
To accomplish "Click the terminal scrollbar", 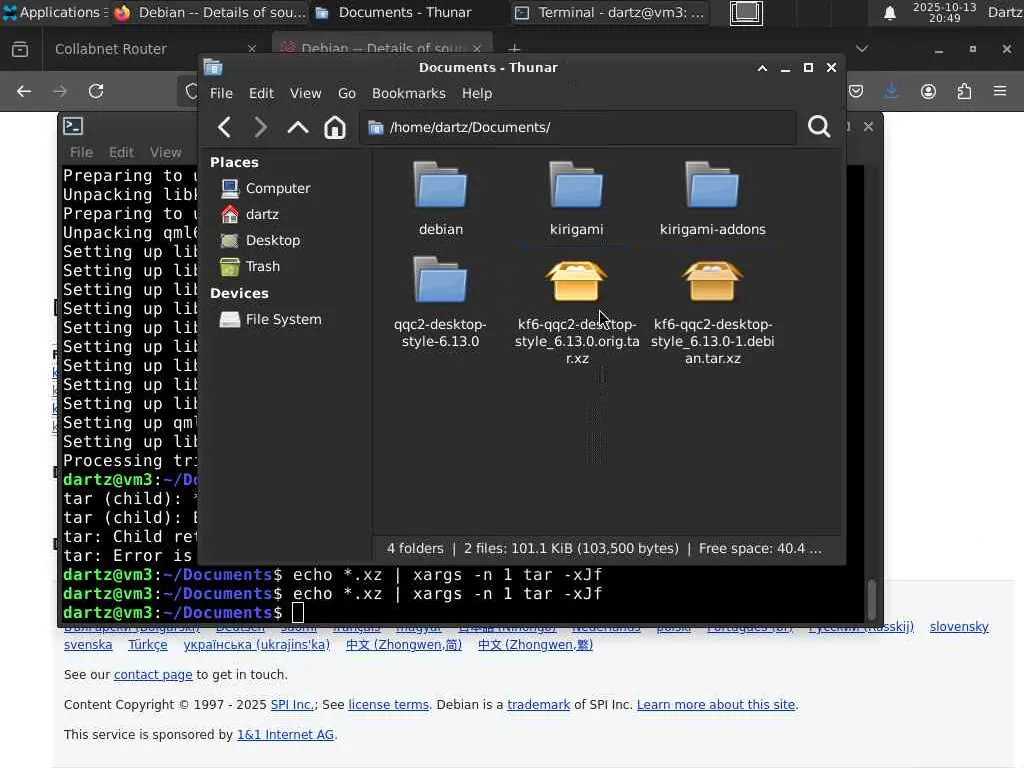I will 871,598.
